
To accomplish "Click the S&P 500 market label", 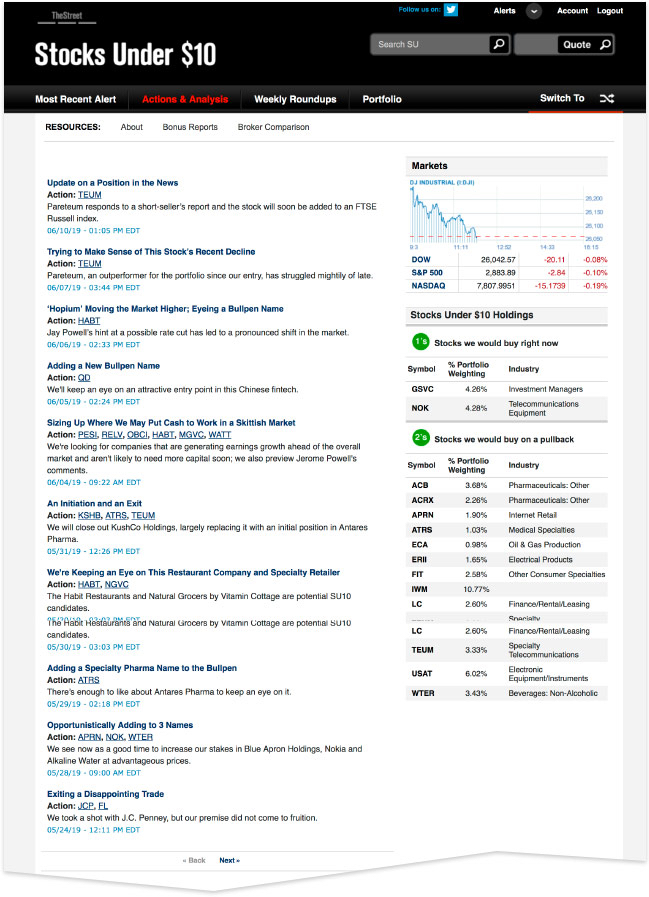I will pyautogui.click(x=427, y=272).
